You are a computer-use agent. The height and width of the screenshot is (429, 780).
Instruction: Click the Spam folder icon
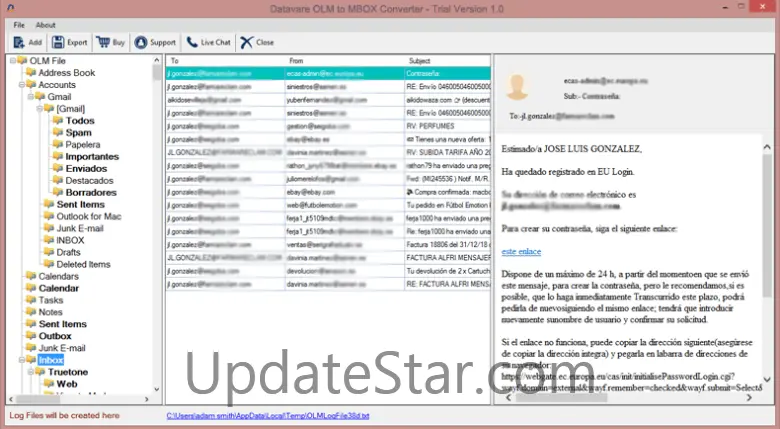(x=58, y=132)
